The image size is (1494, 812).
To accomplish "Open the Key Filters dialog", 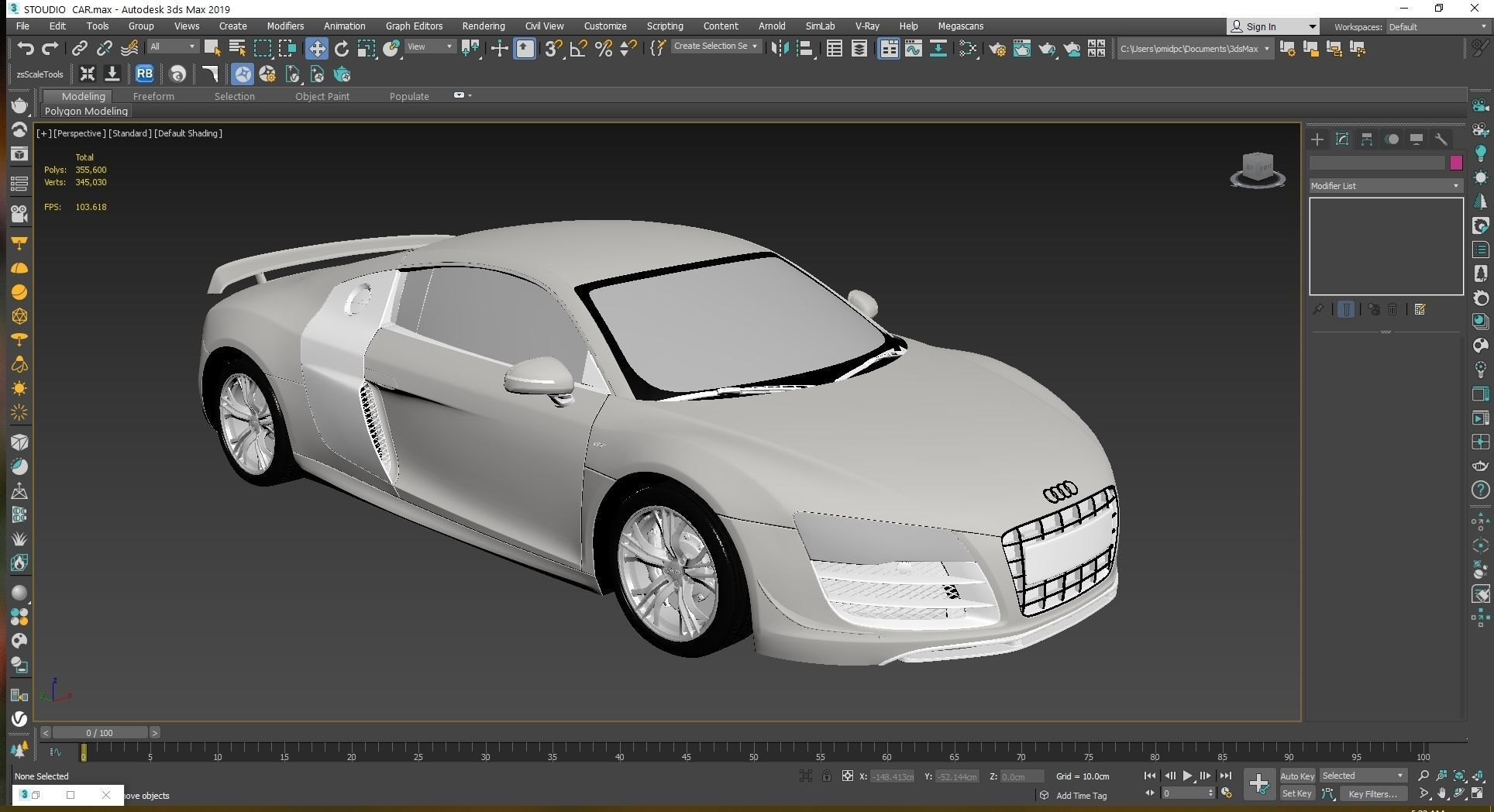I will click(x=1372, y=793).
